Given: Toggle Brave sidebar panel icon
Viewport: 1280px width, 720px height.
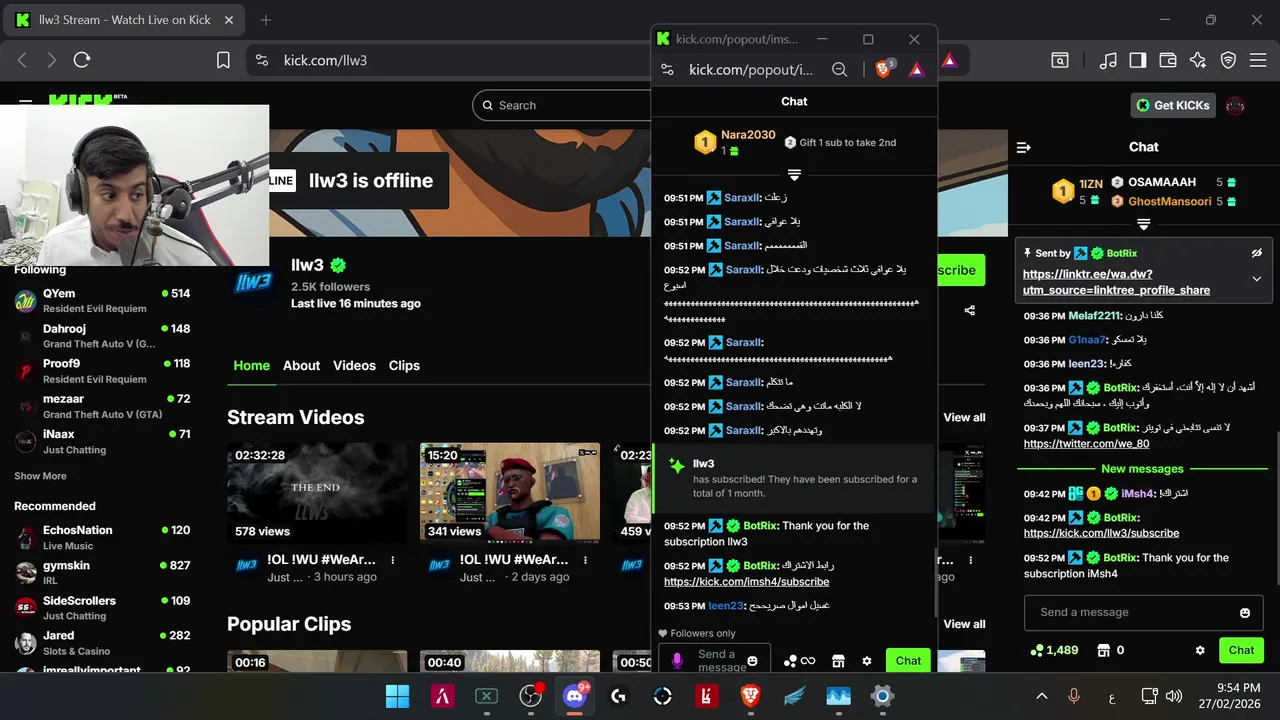Looking at the screenshot, I should pyautogui.click(x=1137, y=60).
